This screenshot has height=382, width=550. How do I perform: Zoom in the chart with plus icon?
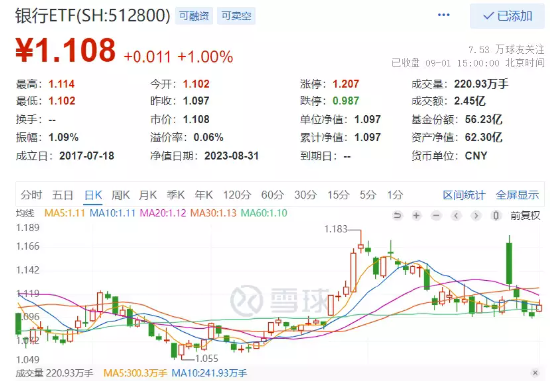tap(416, 215)
